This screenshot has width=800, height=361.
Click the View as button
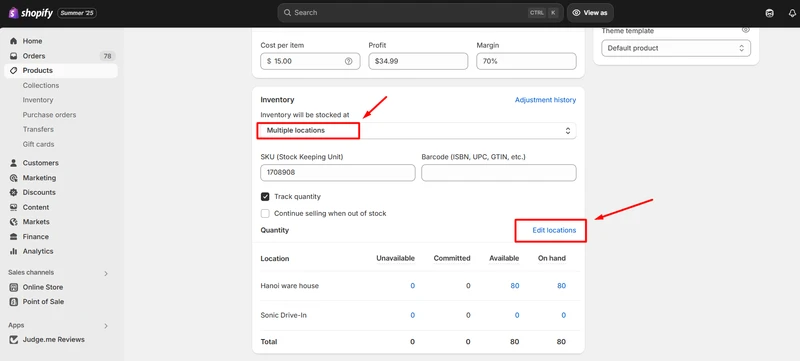tap(590, 13)
